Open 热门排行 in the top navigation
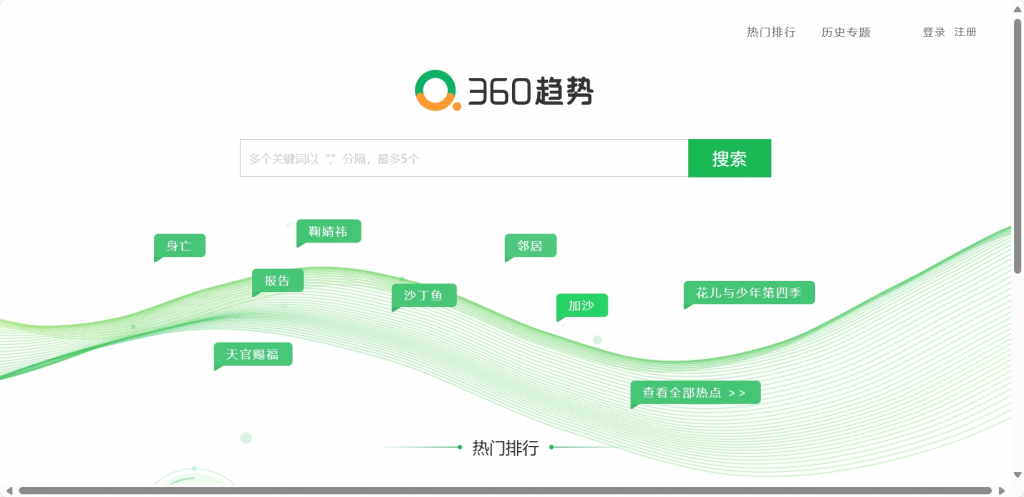Screen dimensions: 1024x497 [x=771, y=33]
